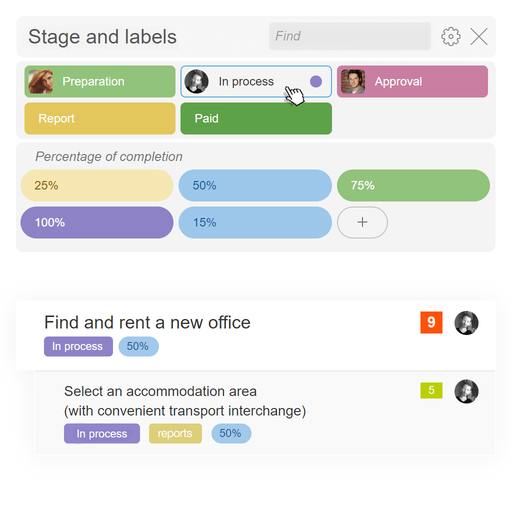
Task: Select the Paid stage
Action: tap(256, 118)
